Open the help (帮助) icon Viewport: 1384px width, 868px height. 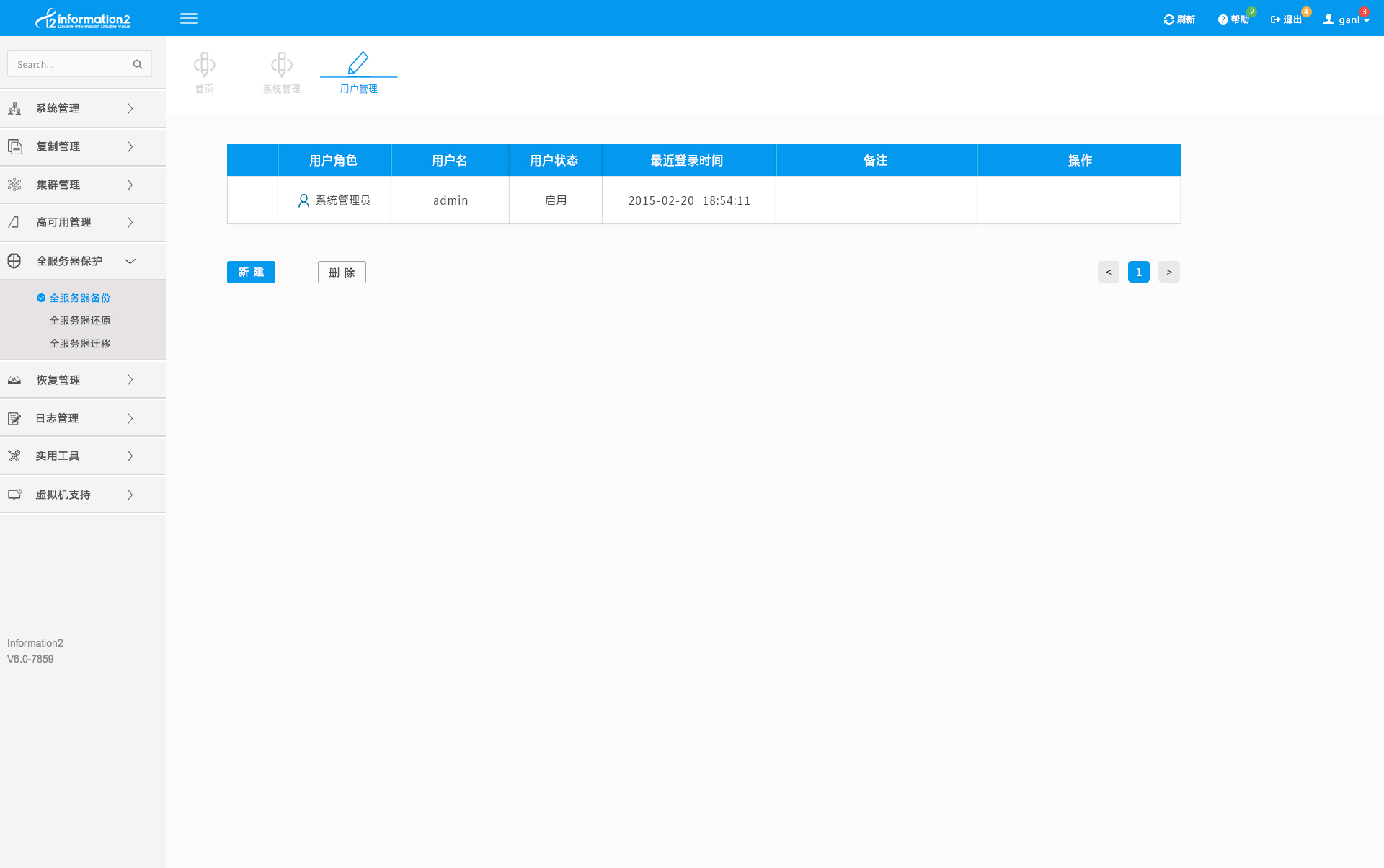pyautogui.click(x=1223, y=19)
